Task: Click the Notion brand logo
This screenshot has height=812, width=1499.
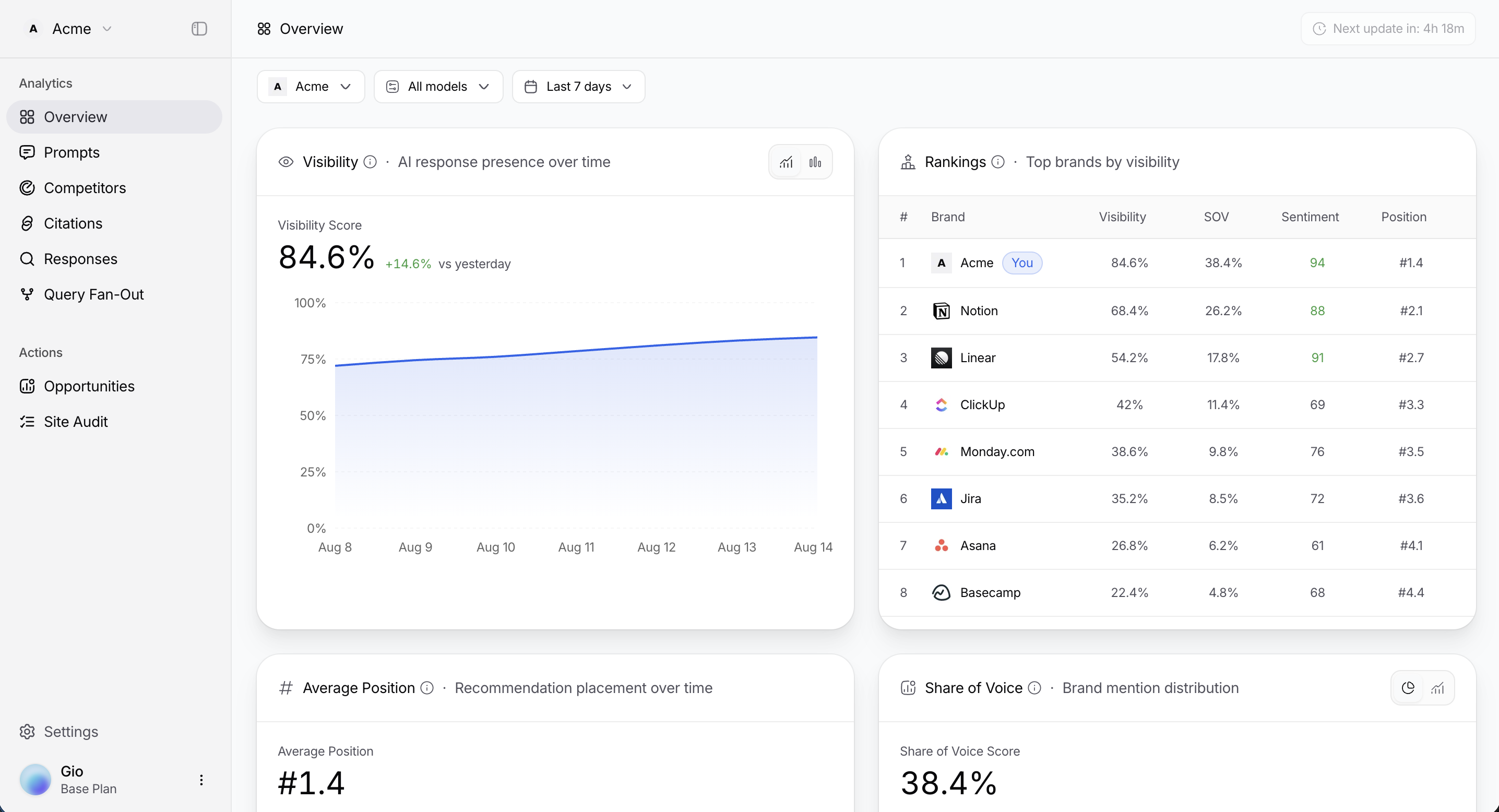Action: click(x=942, y=311)
